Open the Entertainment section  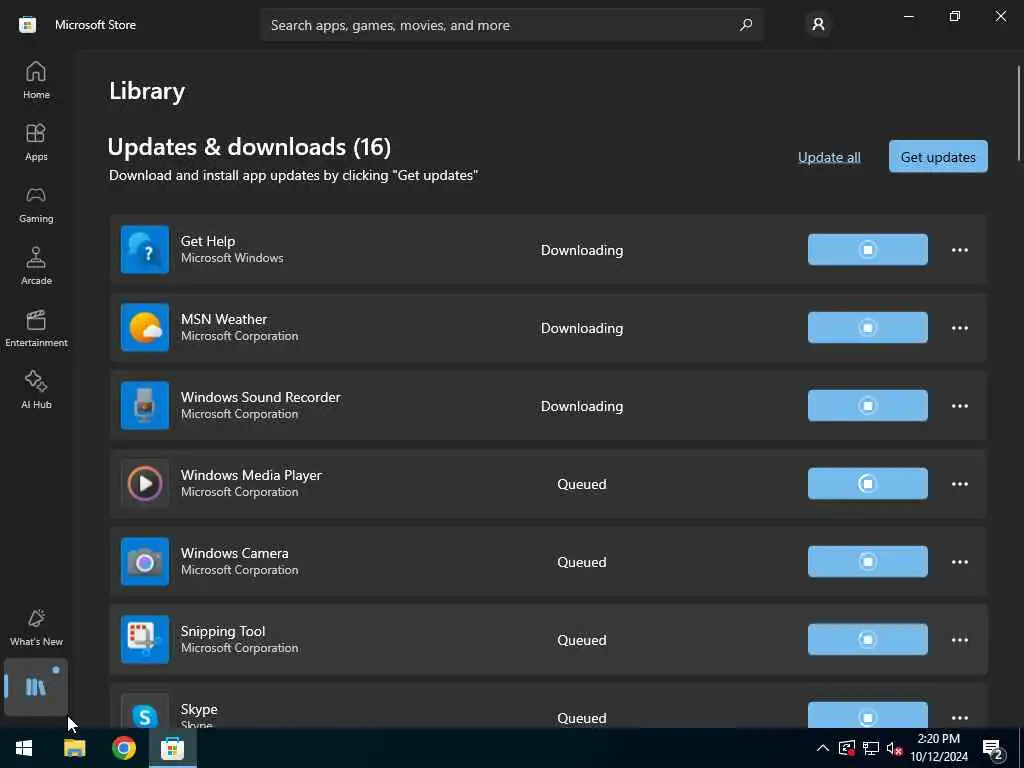click(36, 328)
